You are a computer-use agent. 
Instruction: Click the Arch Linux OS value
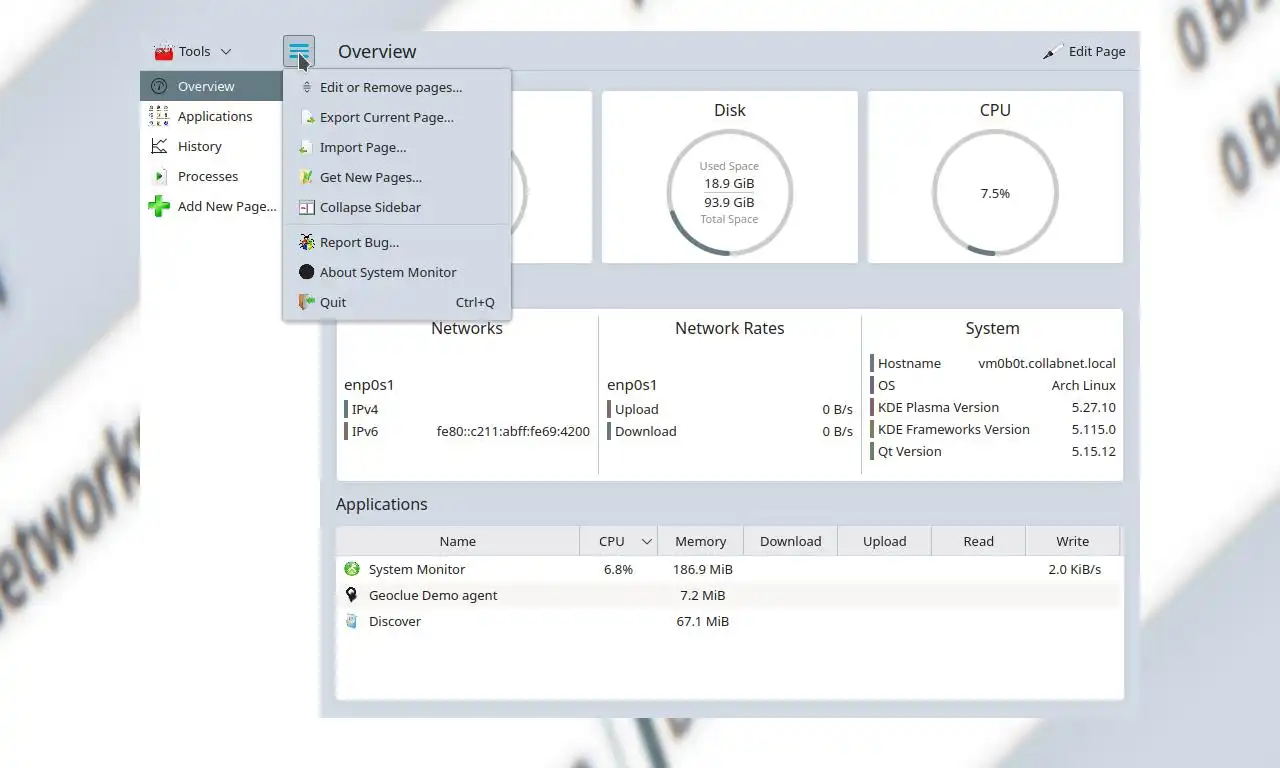tap(1084, 385)
